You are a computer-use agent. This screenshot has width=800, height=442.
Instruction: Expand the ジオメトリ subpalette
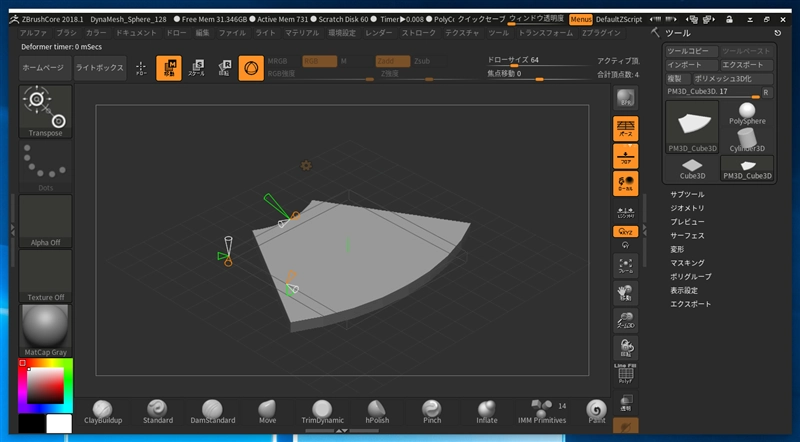(687, 208)
